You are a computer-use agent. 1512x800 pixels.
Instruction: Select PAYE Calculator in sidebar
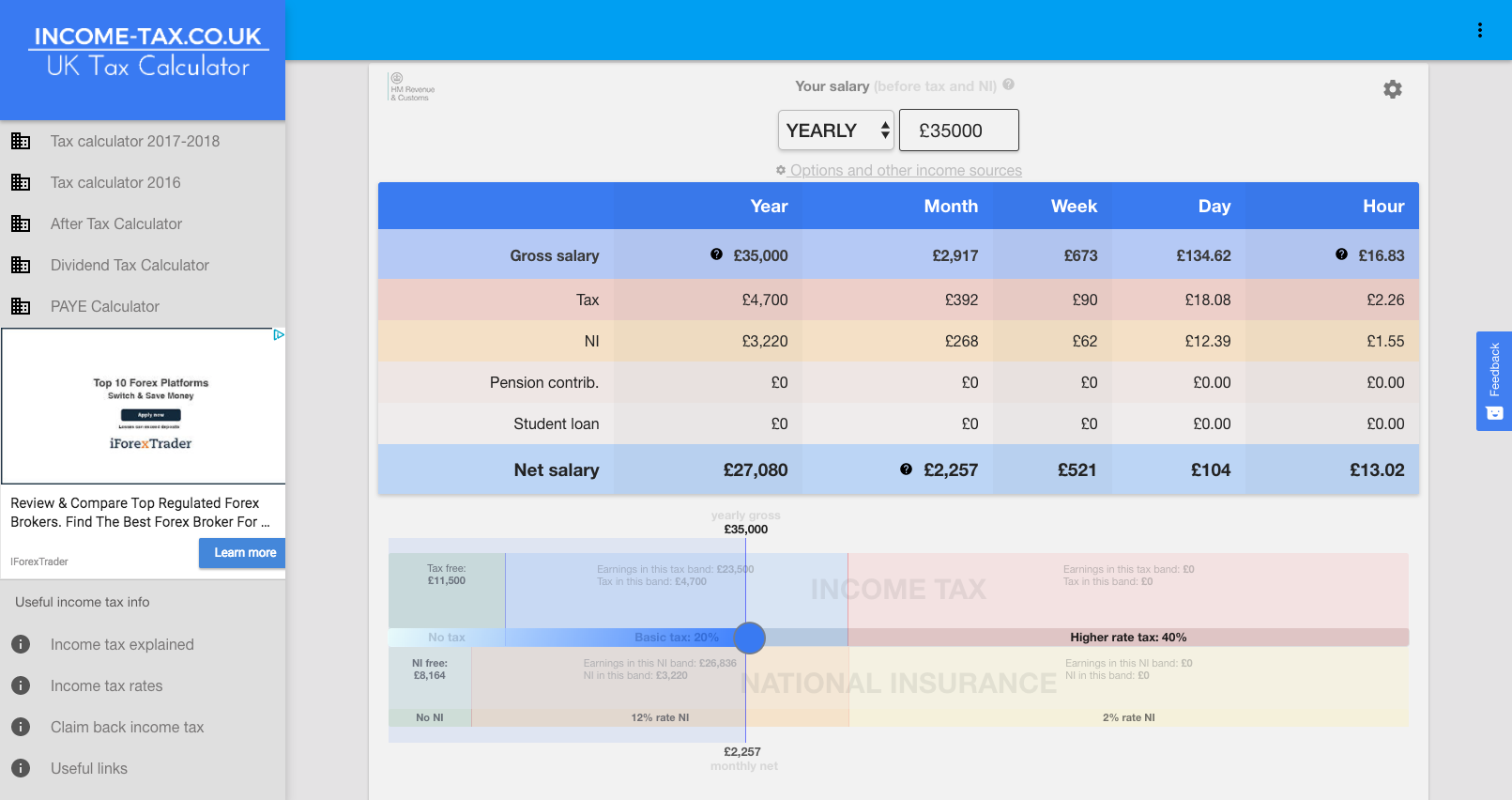105,306
